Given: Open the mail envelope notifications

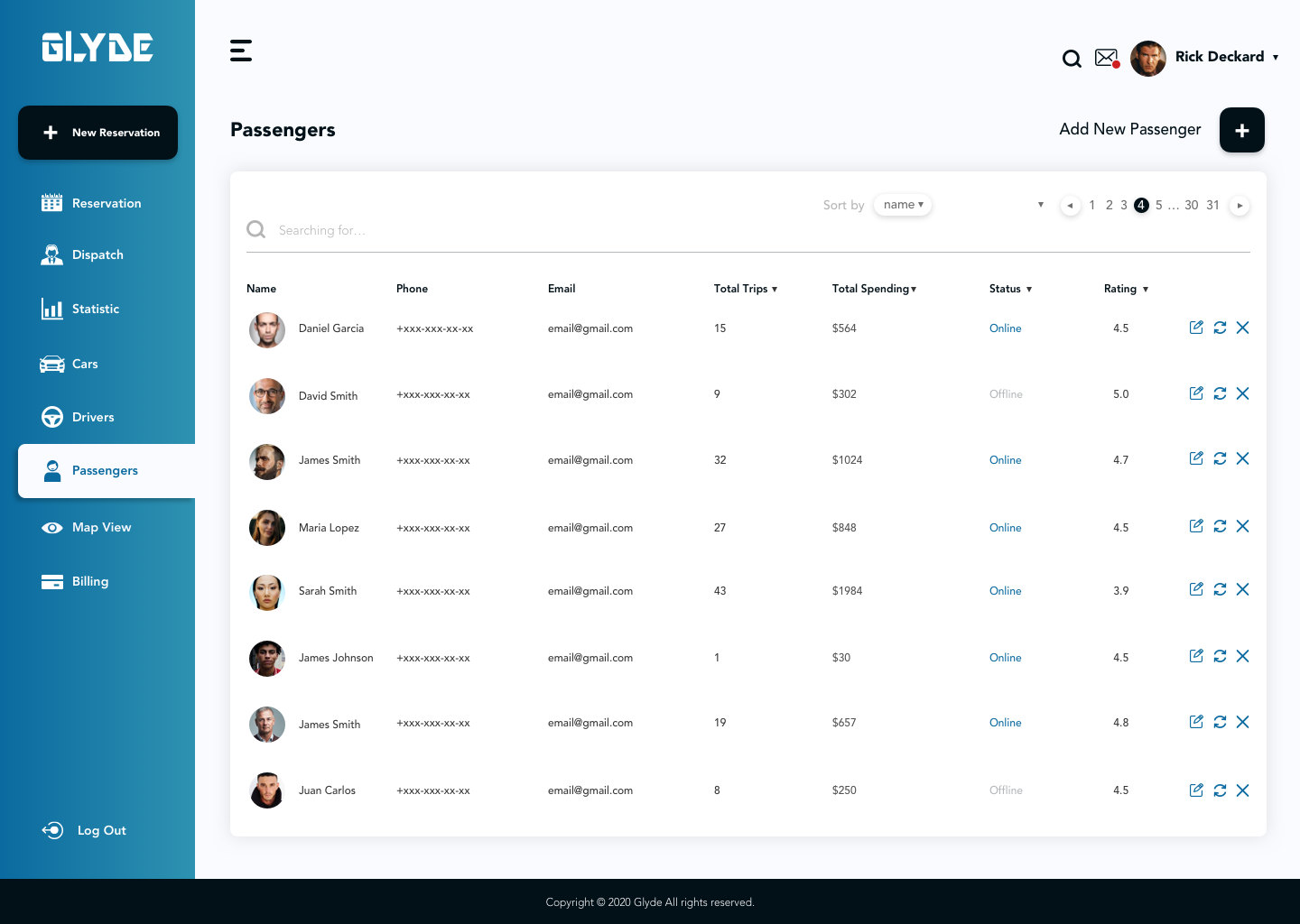Looking at the screenshot, I should pos(1107,58).
